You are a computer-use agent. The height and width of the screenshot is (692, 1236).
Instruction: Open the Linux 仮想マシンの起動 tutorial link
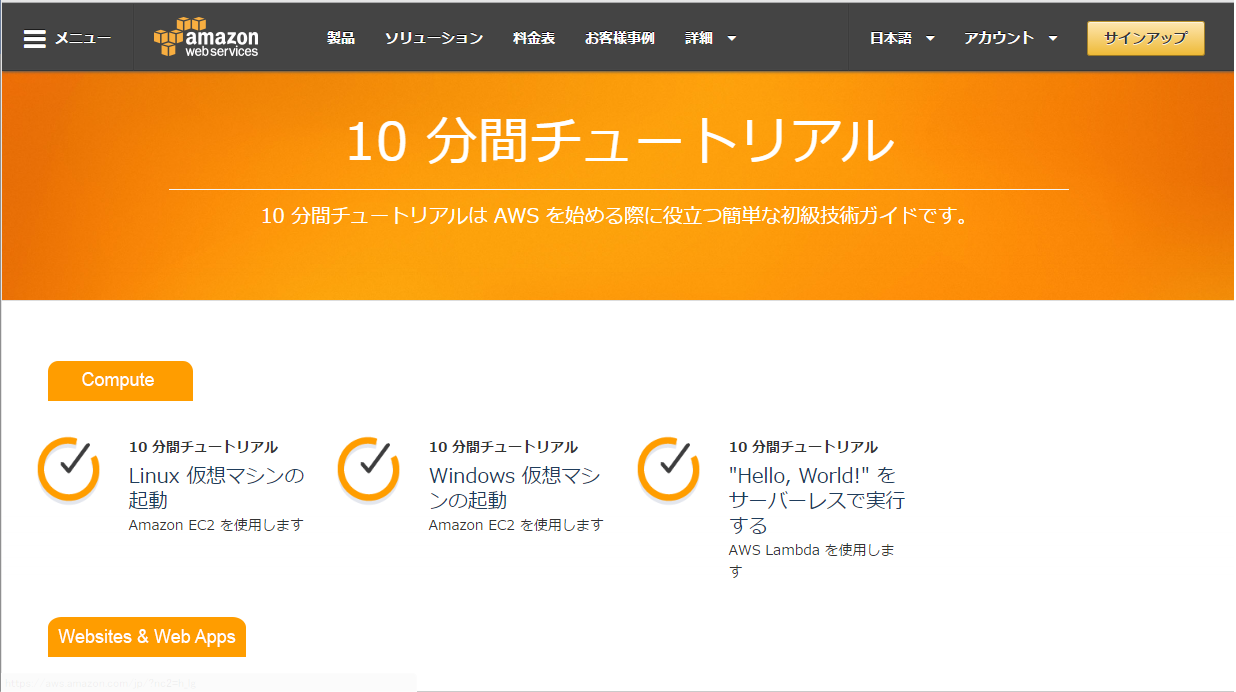(x=217, y=487)
